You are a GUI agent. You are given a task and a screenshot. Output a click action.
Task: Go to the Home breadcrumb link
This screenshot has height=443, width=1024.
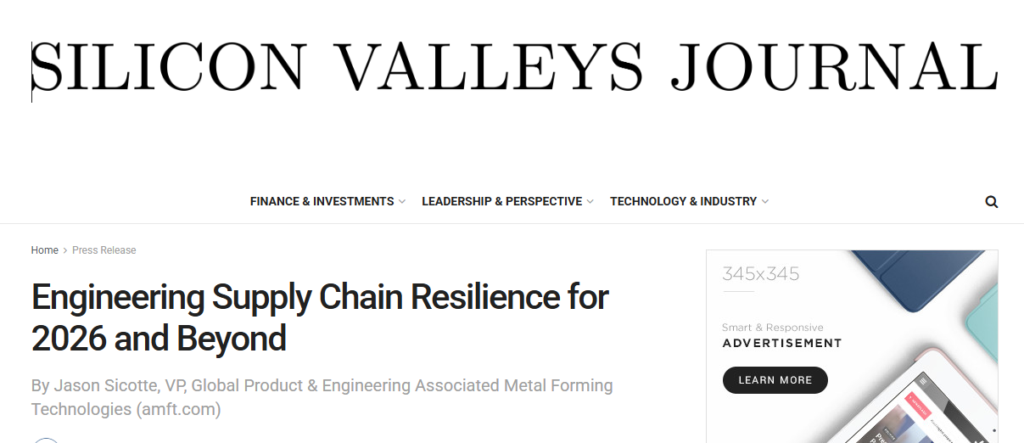tap(44, 250)
